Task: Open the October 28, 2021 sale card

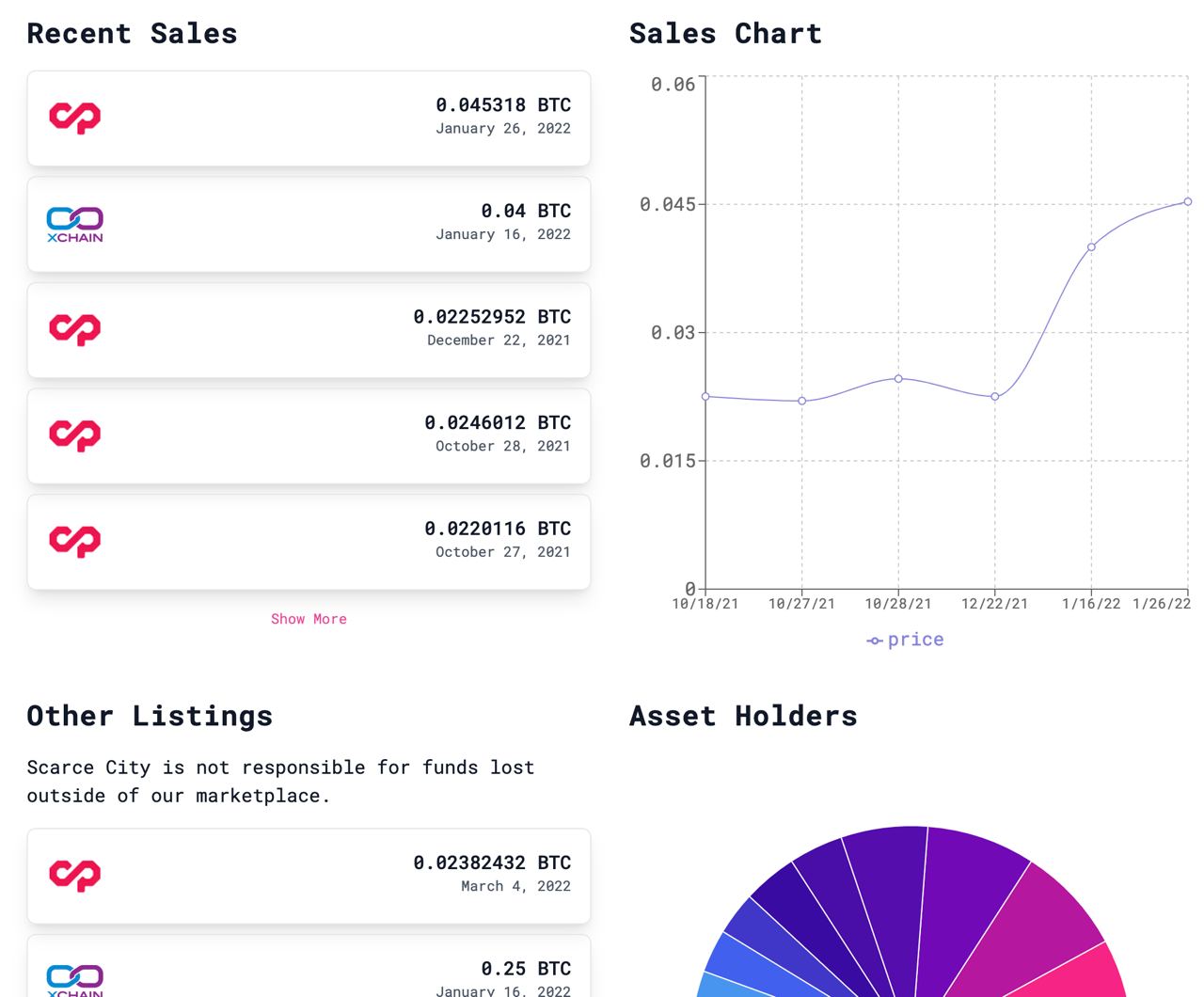Action: tap(309, 436)
